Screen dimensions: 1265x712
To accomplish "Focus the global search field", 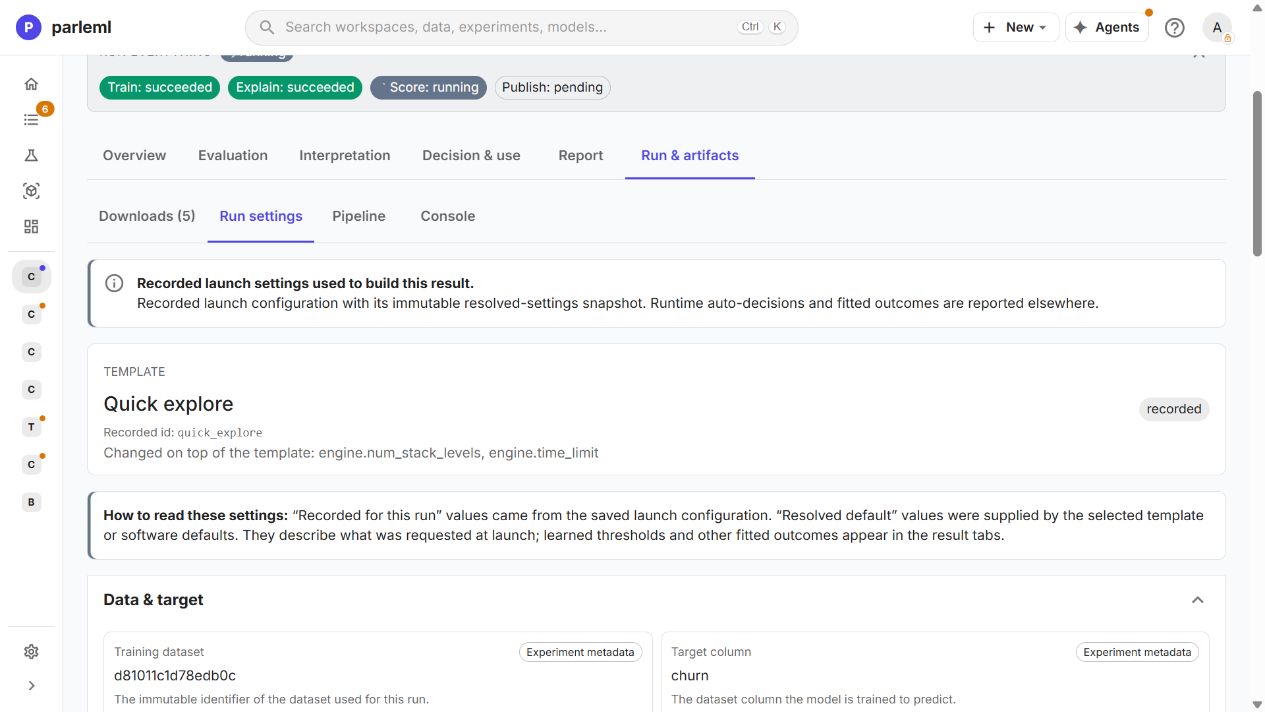I will (521, 27).
